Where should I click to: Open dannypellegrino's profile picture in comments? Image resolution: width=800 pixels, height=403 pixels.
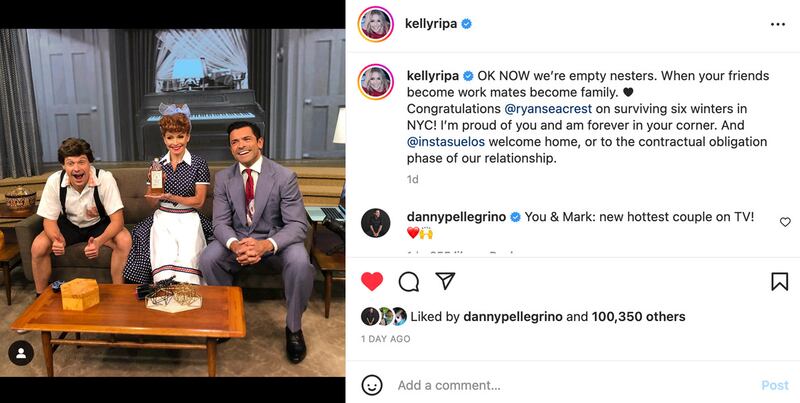point(376,223)
